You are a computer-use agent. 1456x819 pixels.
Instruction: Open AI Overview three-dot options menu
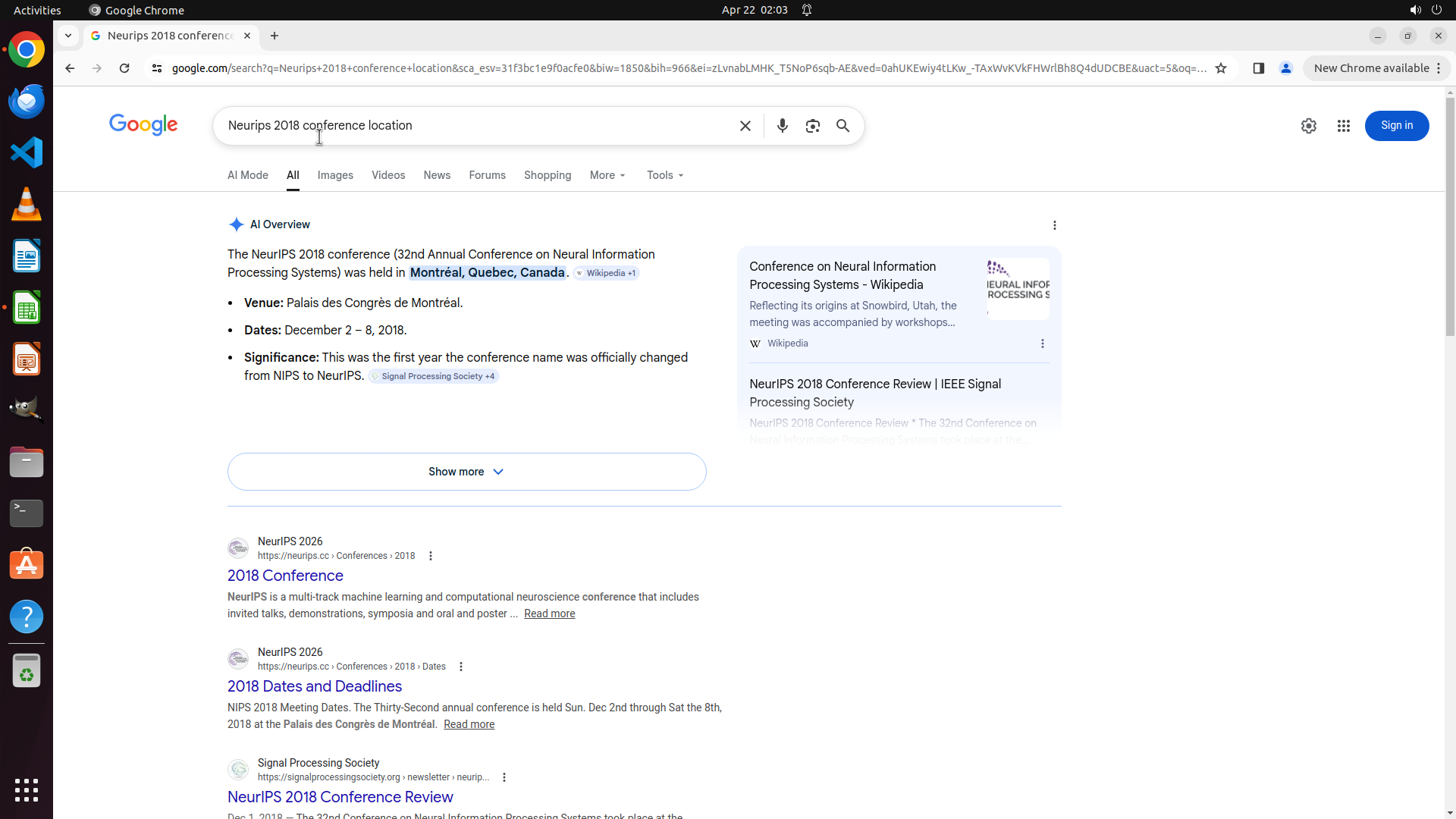tap(1054, 225)
